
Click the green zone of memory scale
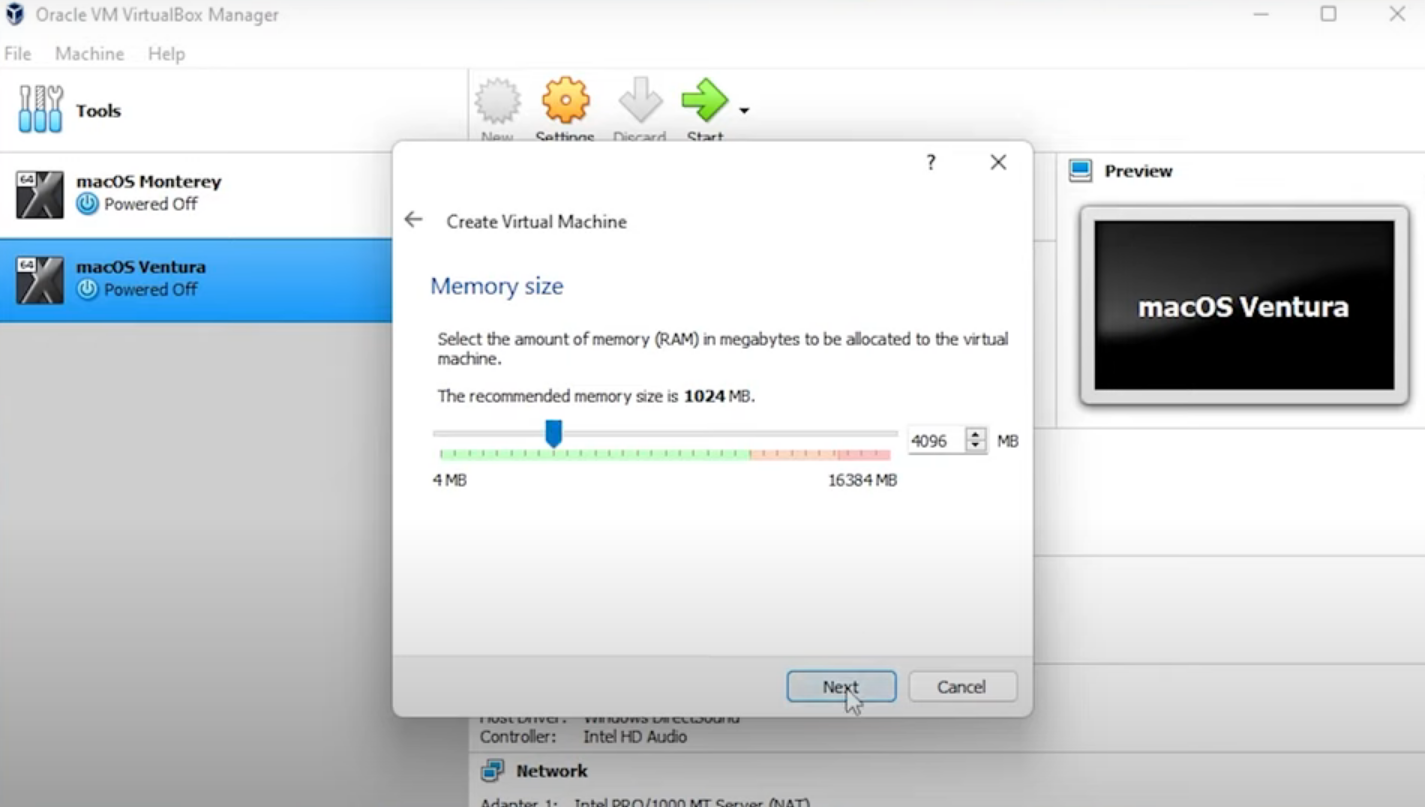tap(595, 455)
